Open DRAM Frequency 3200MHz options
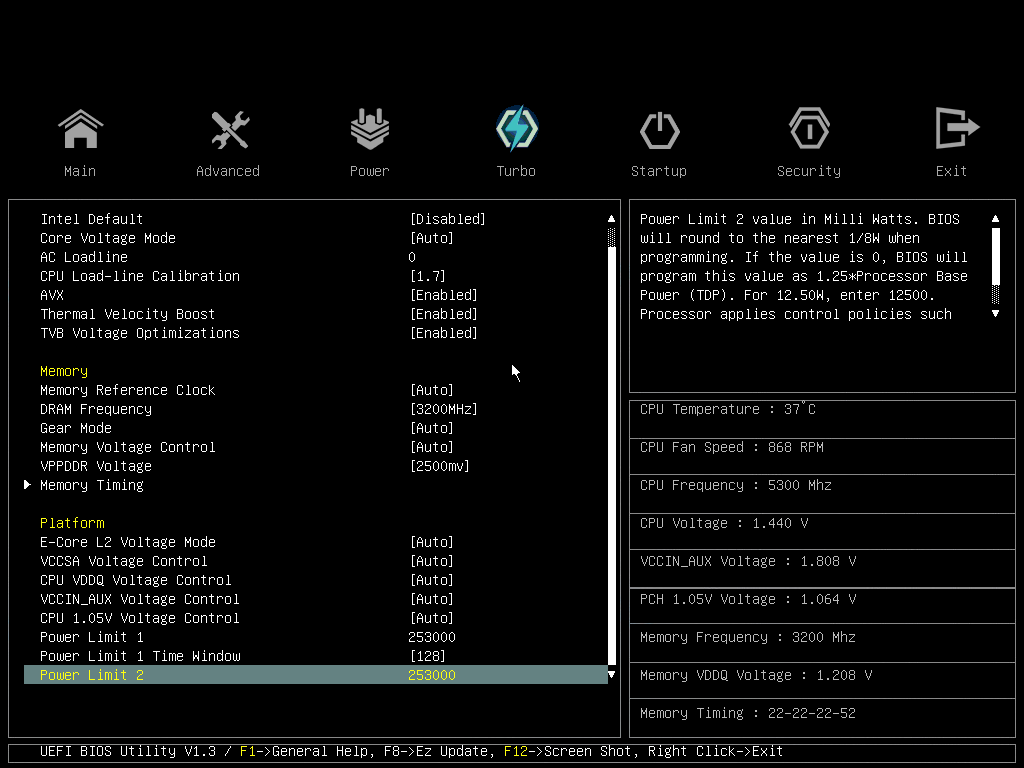The height and width of the screenshot is (768, 1024). (x=443, y=409)
